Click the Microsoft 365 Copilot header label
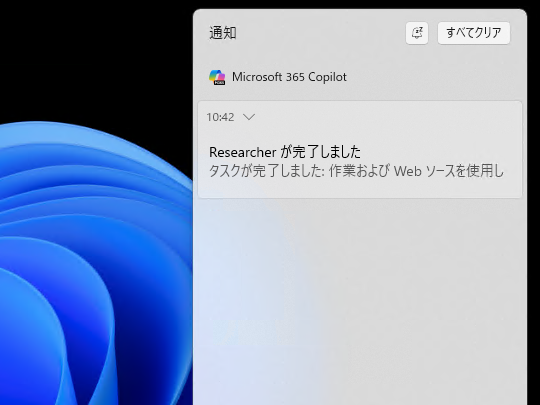 click(x=289, y=77)
